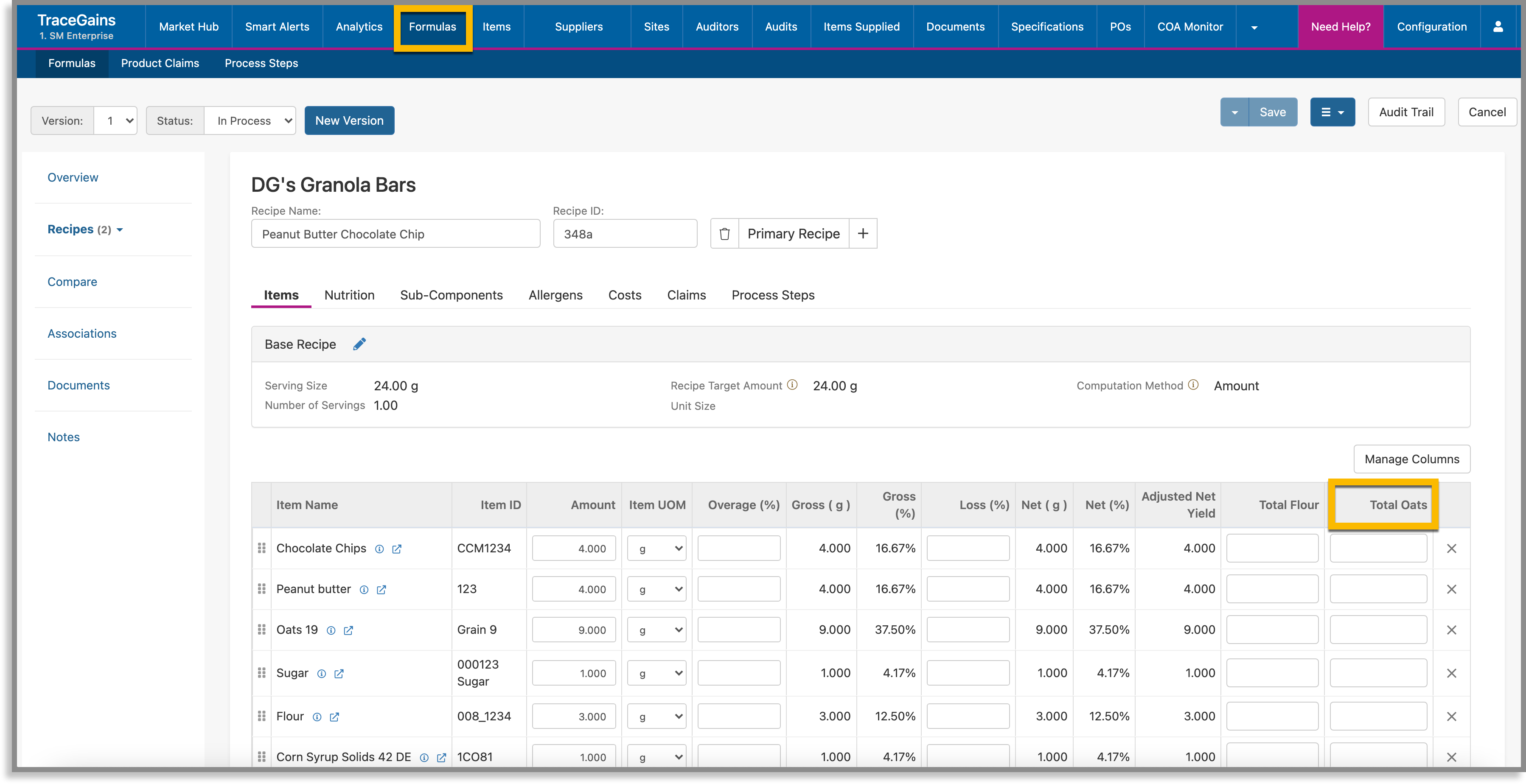The height and width of the screenshot is (784, 1526).
Task: Click the trash icon beside Primary Recipe
Action: point(724,234)
